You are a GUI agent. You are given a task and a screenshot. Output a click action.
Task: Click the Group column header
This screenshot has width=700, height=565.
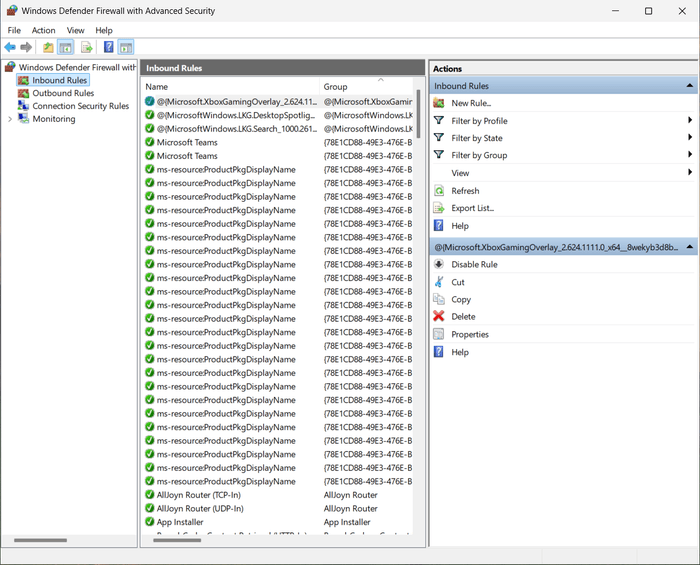coord(336,87)
